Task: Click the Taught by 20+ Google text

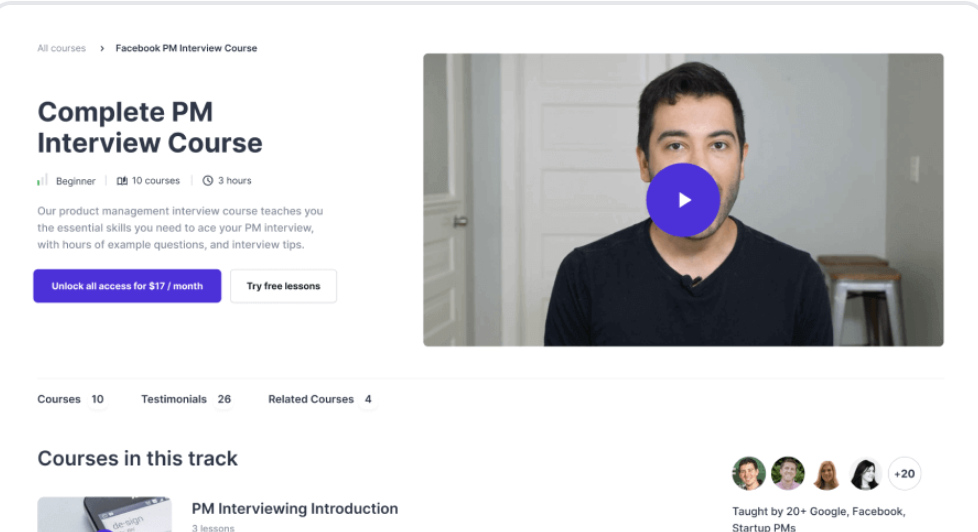Action: click(x=818, y=512)
